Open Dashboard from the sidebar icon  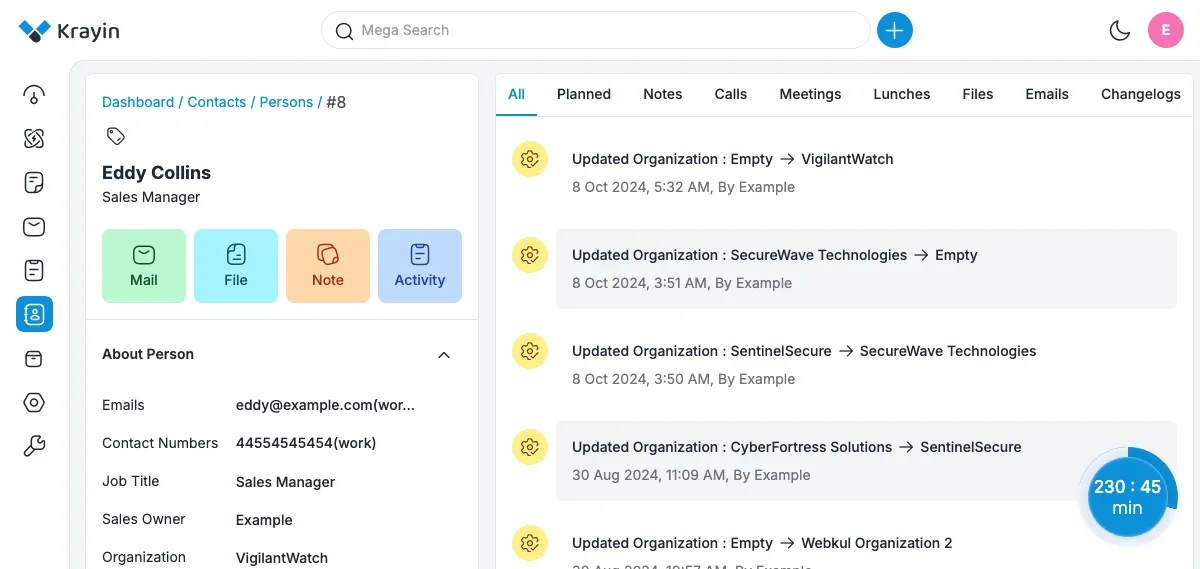coord(34,95)
